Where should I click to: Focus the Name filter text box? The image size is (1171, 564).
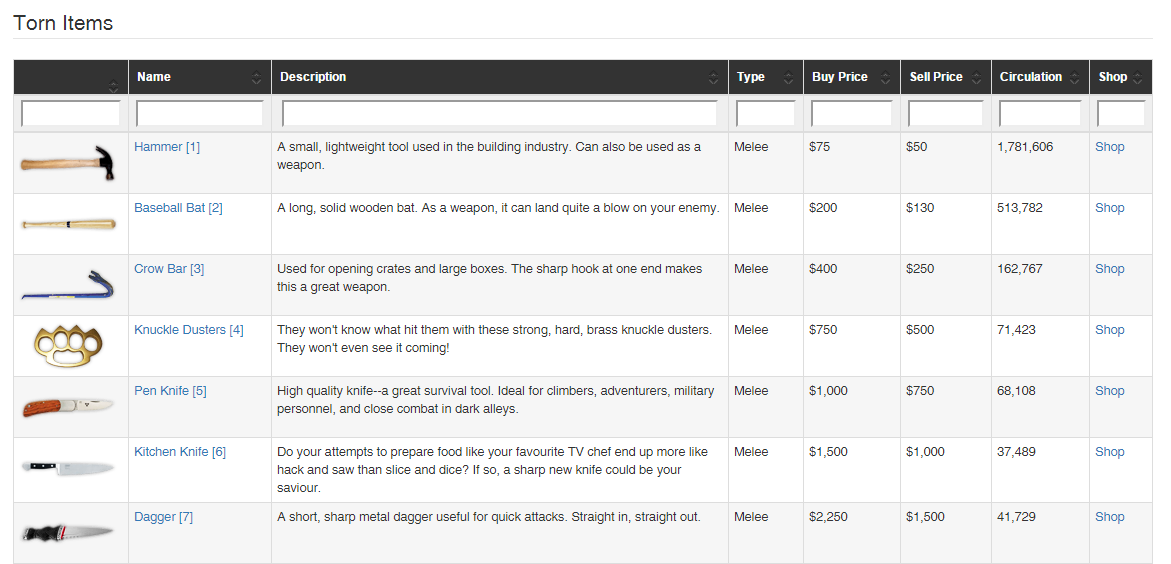[x=200, y=113]
